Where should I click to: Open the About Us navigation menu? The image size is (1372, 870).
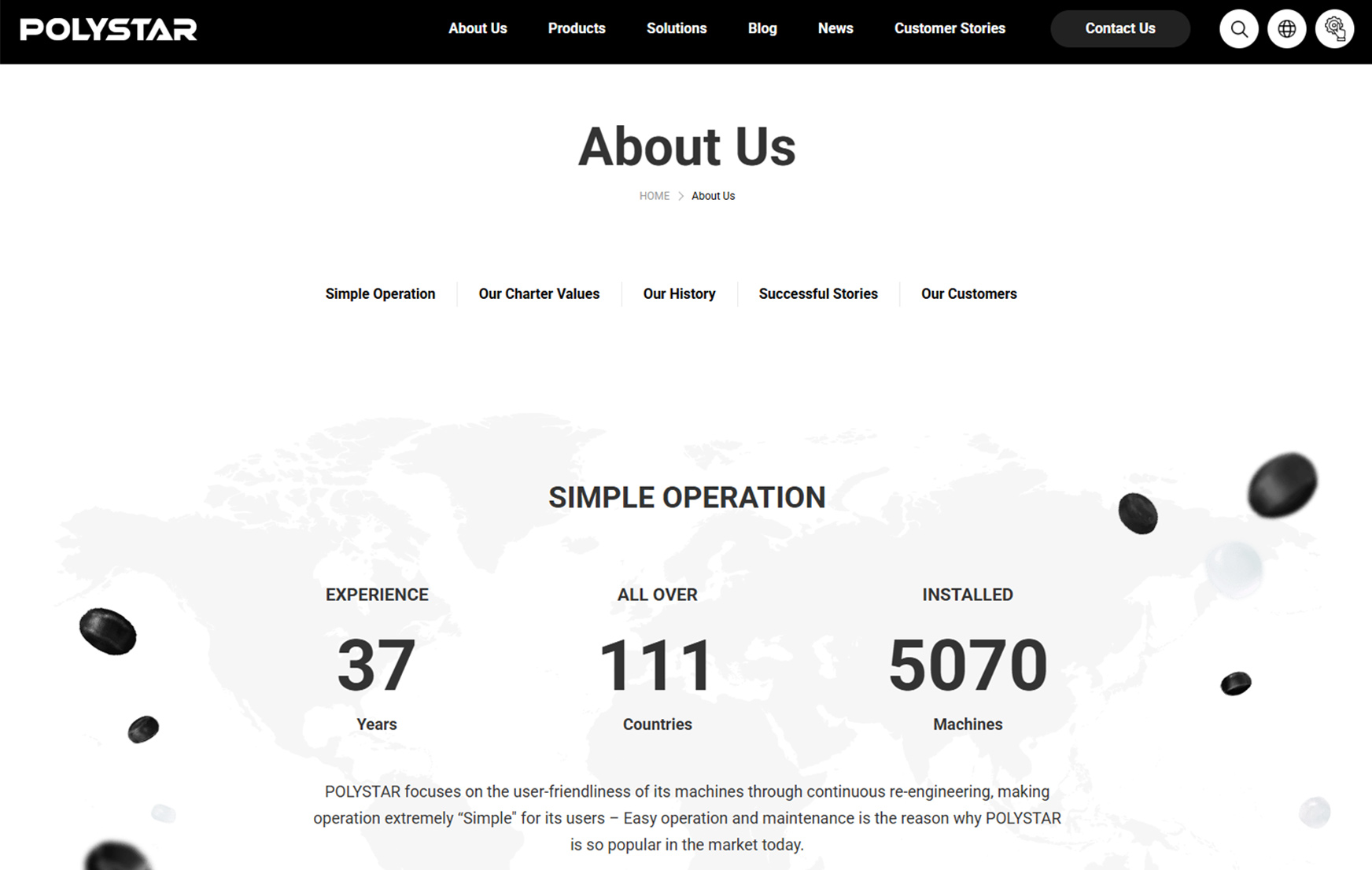click(478, 28)
